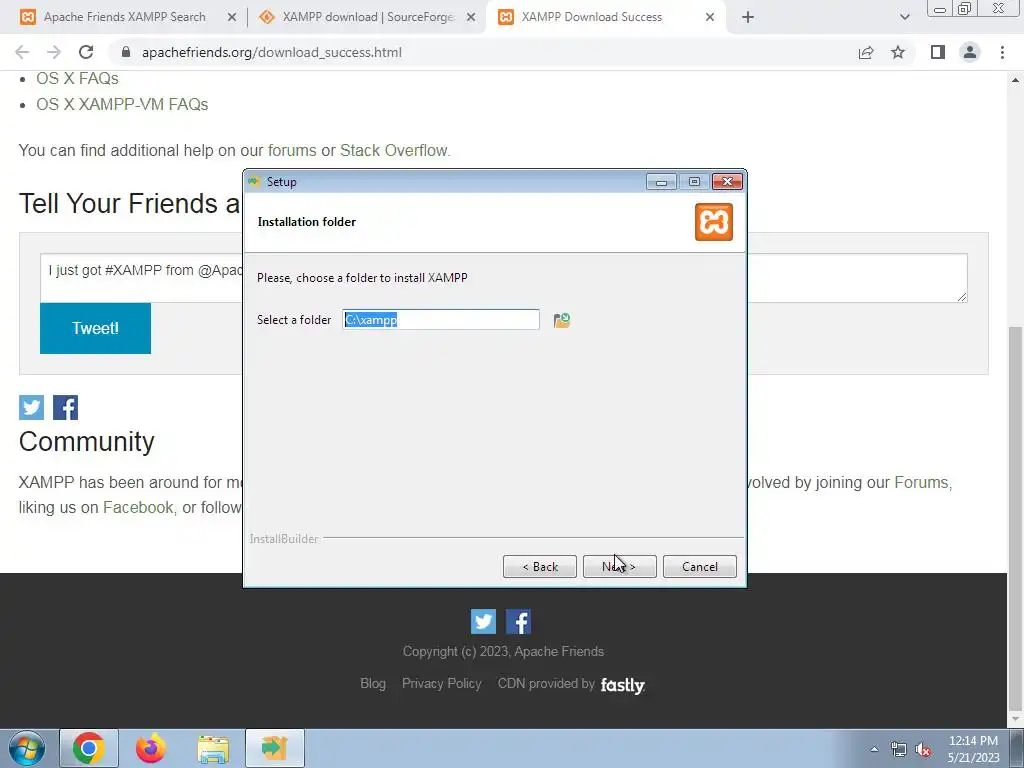Switch to XAMPP download SourceForge tab
The image size is (1024, 768).
(367, 17)
